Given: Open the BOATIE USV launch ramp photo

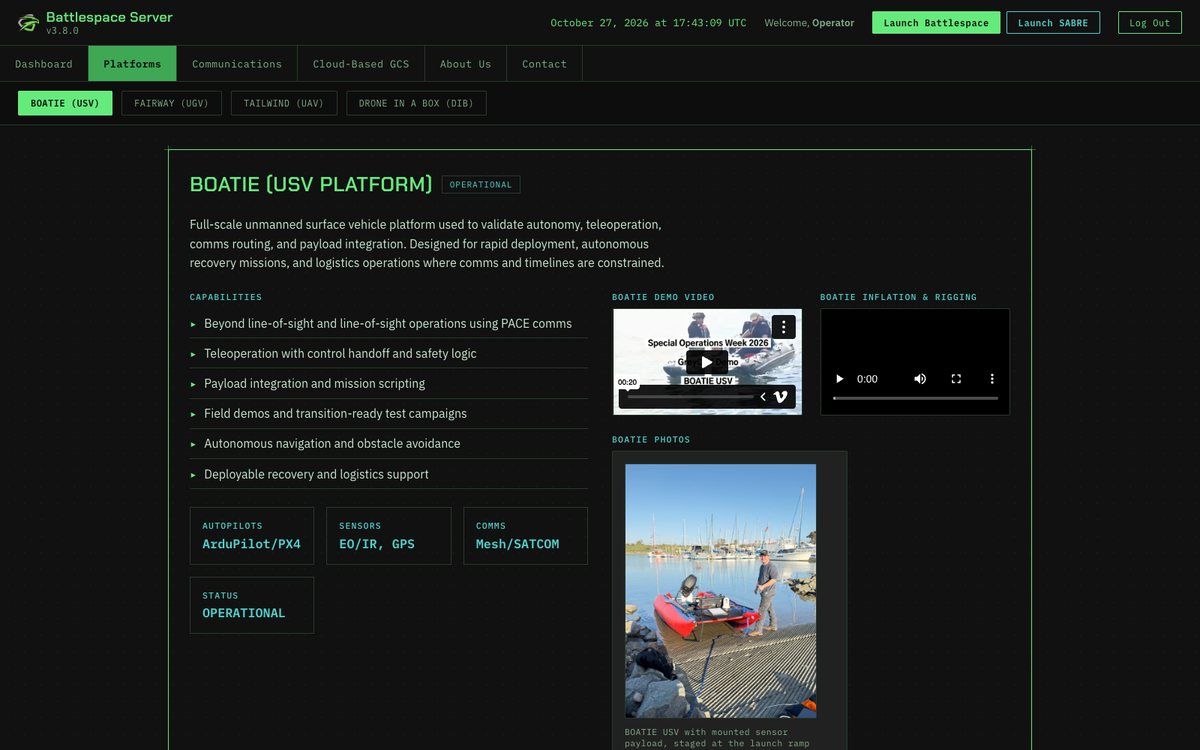Looking at the screenshot, I should (x=720, y=590).
